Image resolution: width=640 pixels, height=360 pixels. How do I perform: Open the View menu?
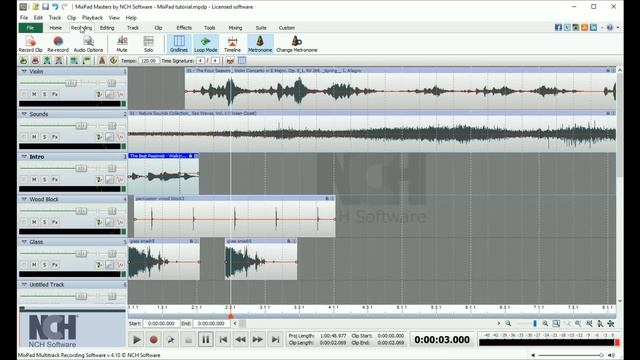(x=114, y=18)
